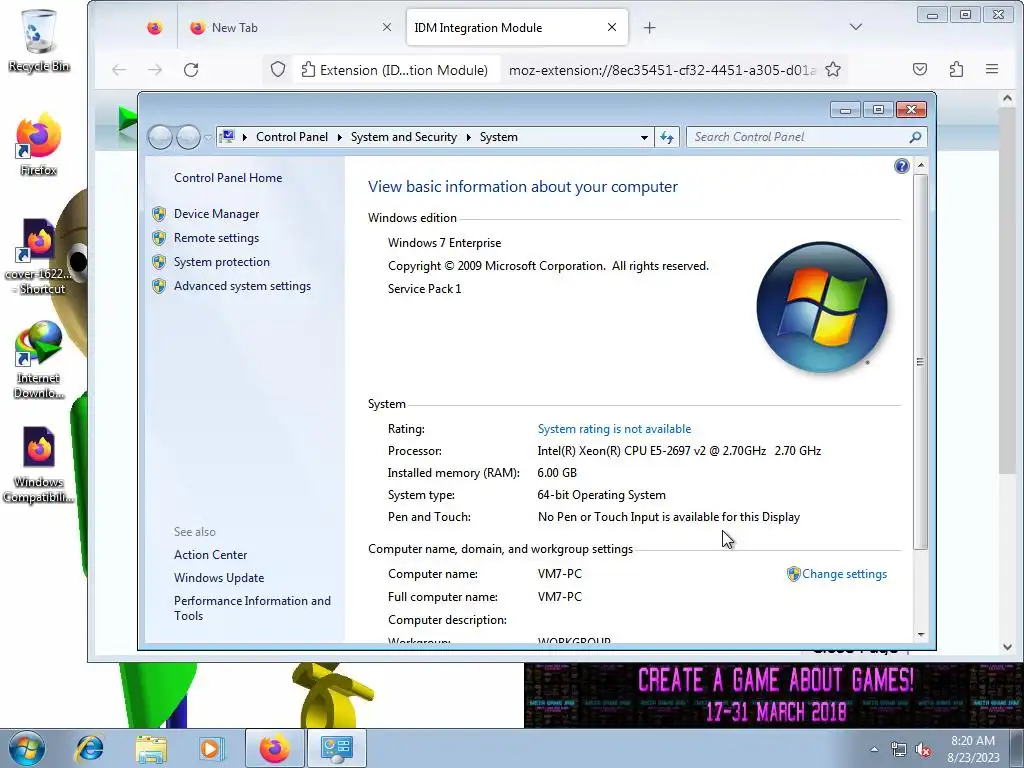The height and width of the screenshot is (768, 1024).
Task: Open System protection
Action: click(221, 262)
